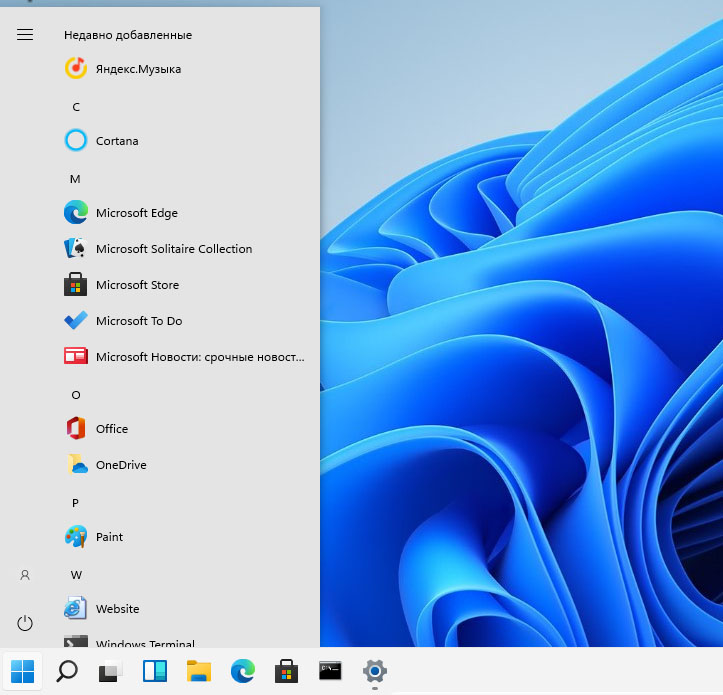Image resolution: width=723 pixels, height=695 pixels.
Task: Jump via letter C header
Action: point(76,107)
